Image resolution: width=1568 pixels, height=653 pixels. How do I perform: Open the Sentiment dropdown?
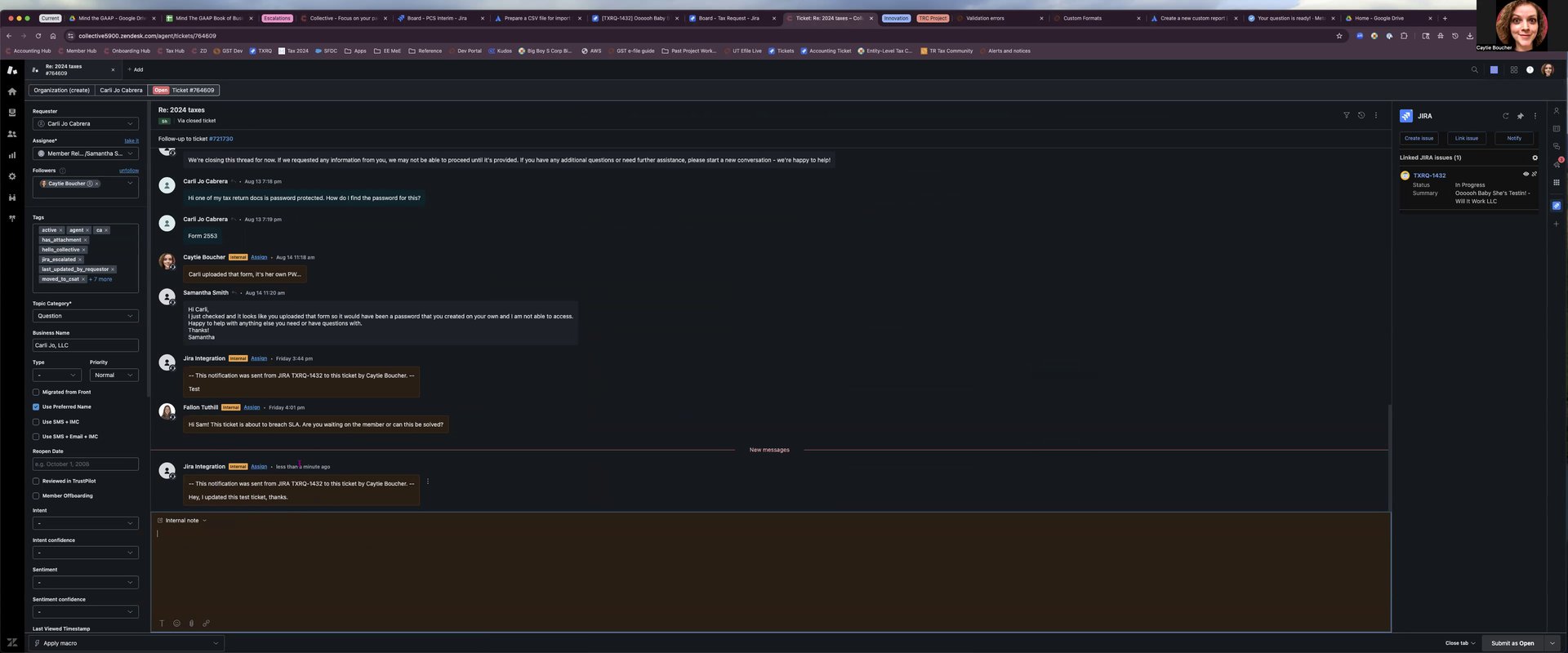click(x=86, y=582)
